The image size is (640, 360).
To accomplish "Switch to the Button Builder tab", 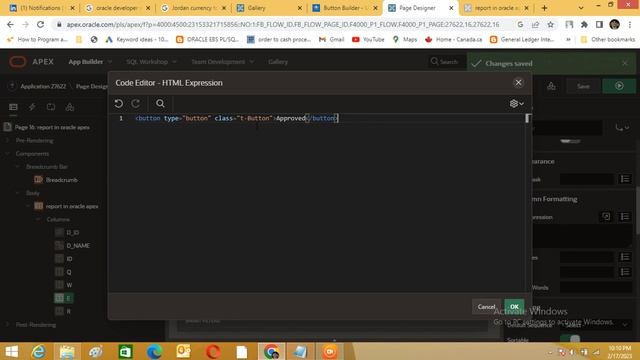I will [344, 8].
